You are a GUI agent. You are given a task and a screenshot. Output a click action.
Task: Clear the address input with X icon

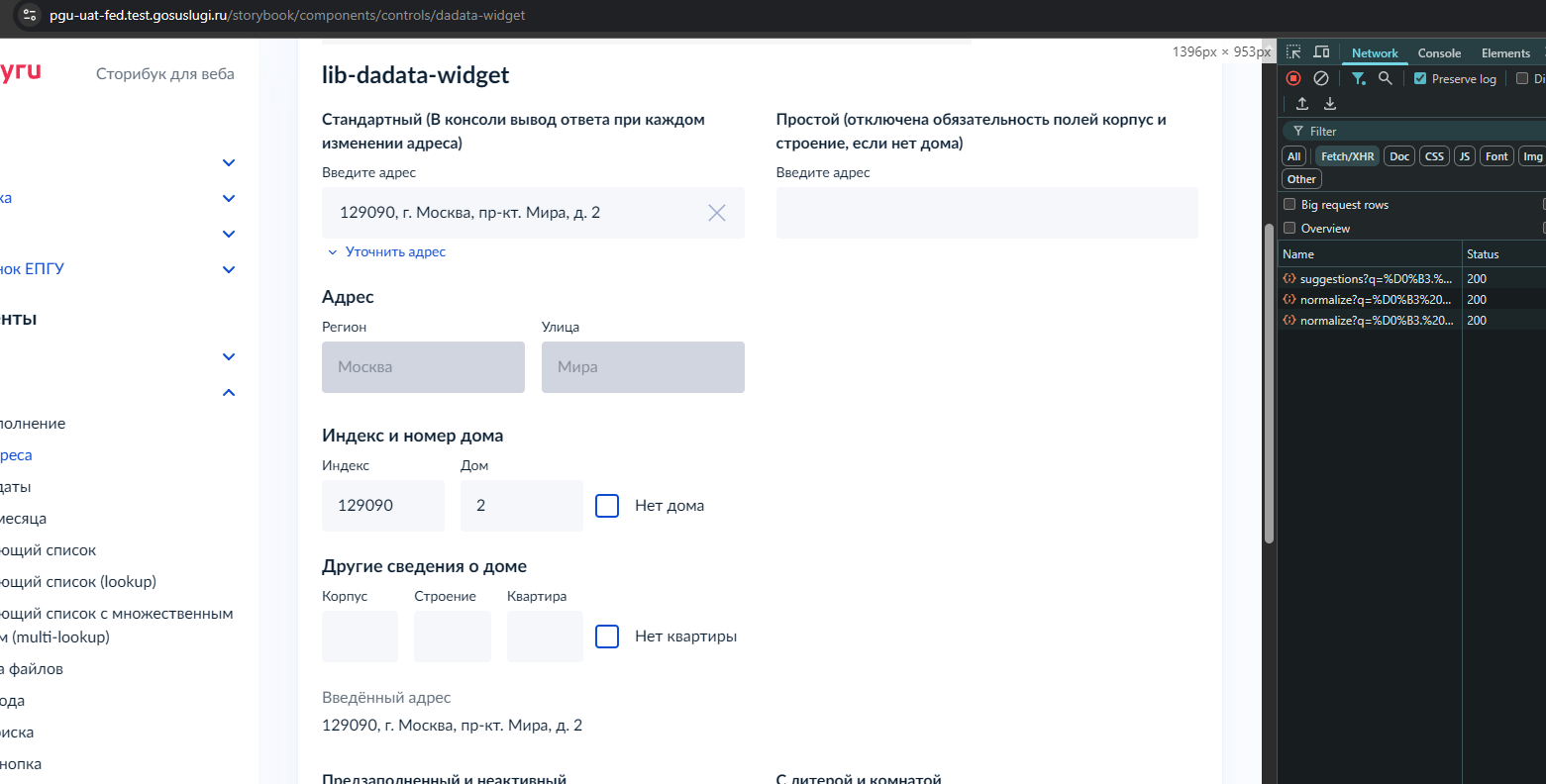(717, 213)
